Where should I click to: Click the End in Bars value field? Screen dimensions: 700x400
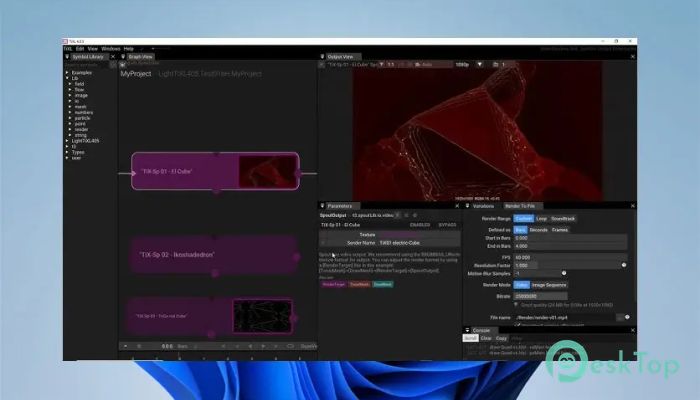tap(570, 246)
